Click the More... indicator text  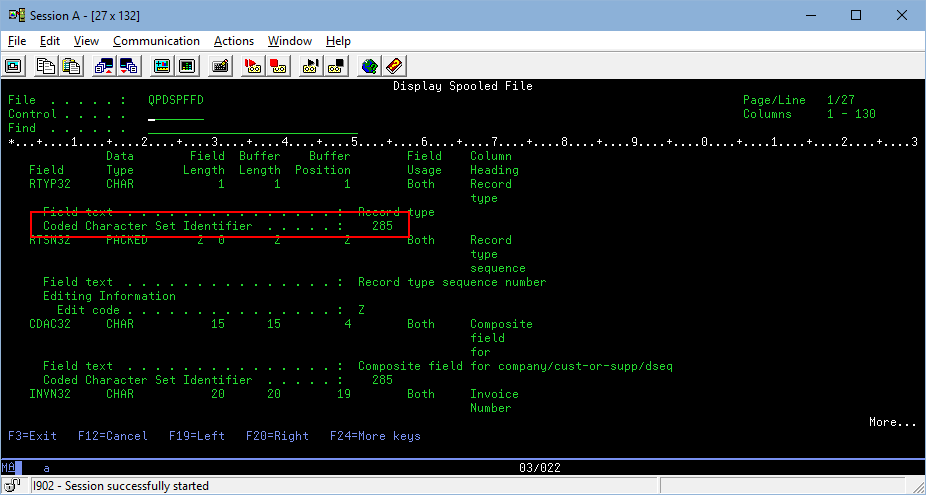point(892,422)
